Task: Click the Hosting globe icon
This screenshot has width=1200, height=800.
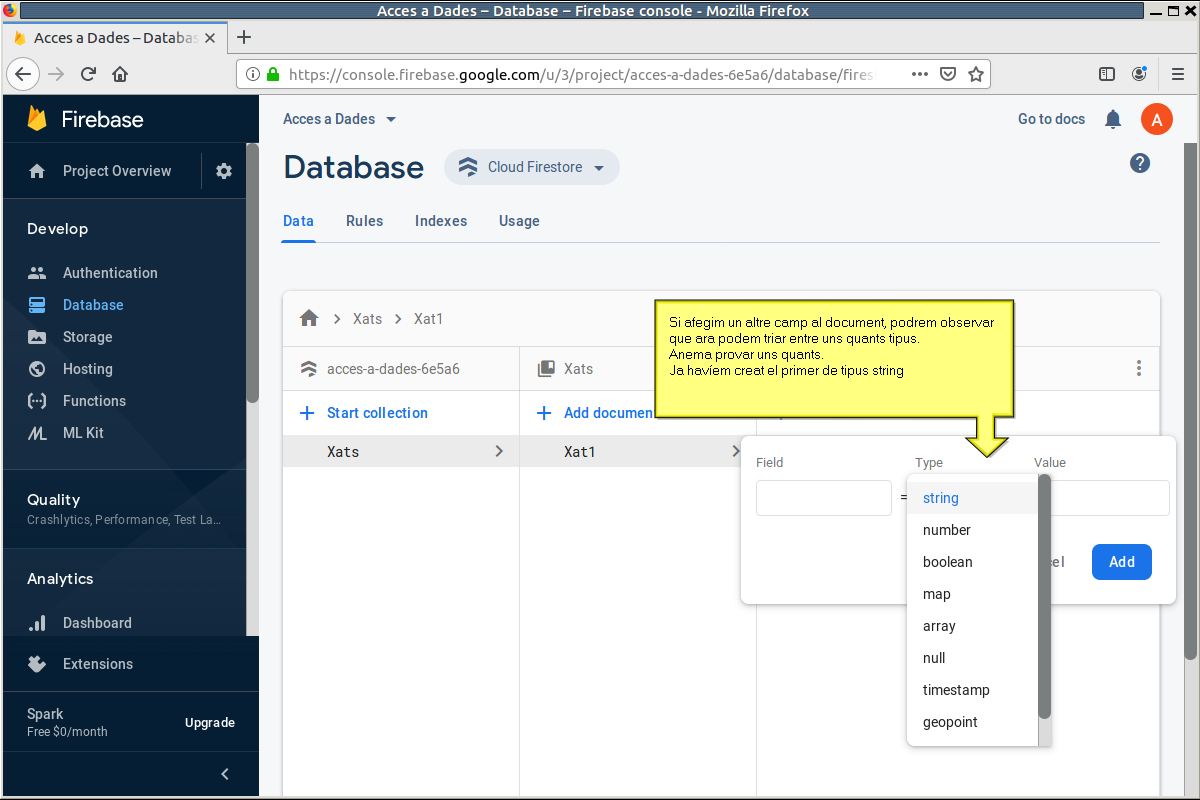Action: (37, 369)
